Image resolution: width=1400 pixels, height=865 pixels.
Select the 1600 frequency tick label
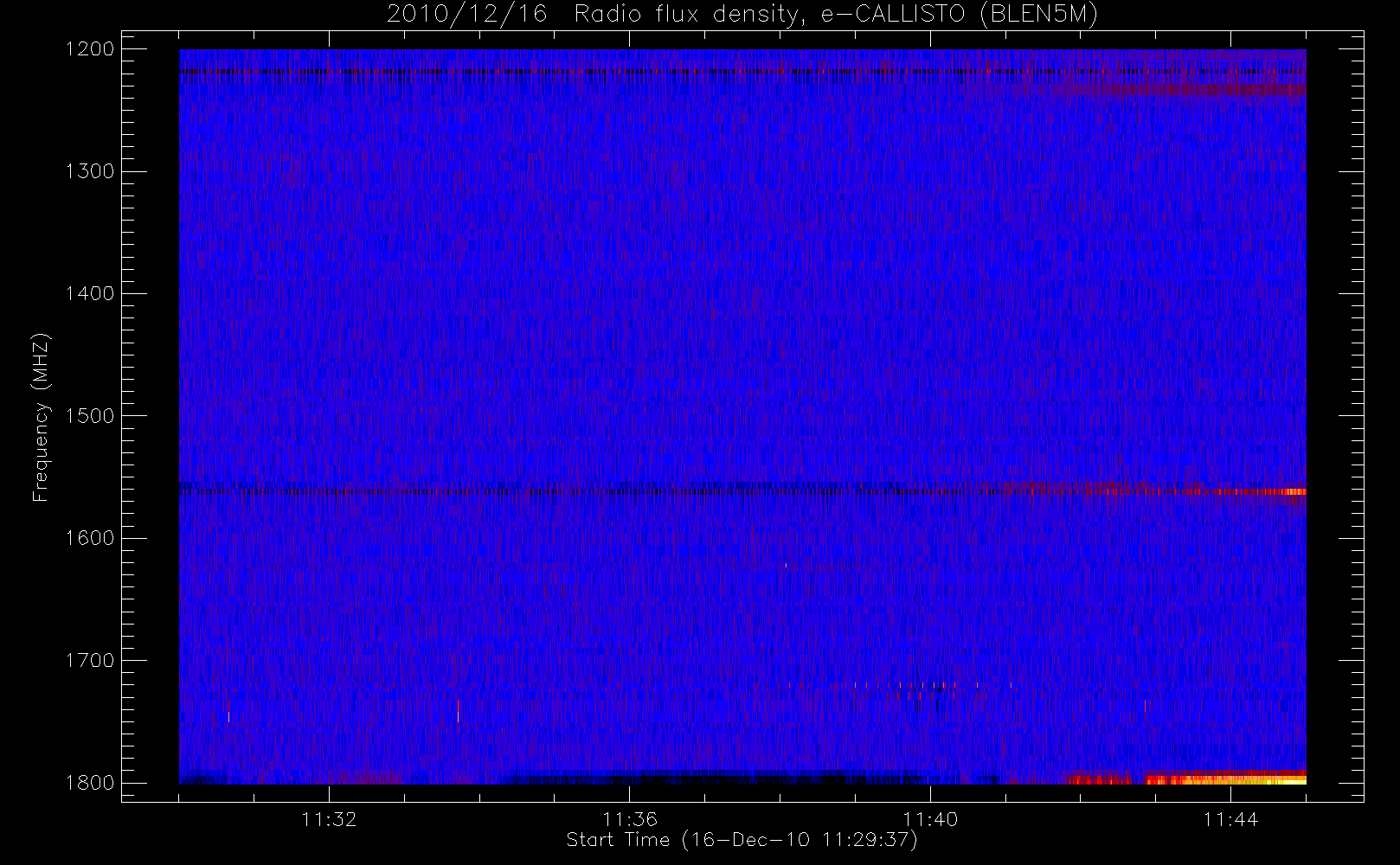(x=90, y=538)
